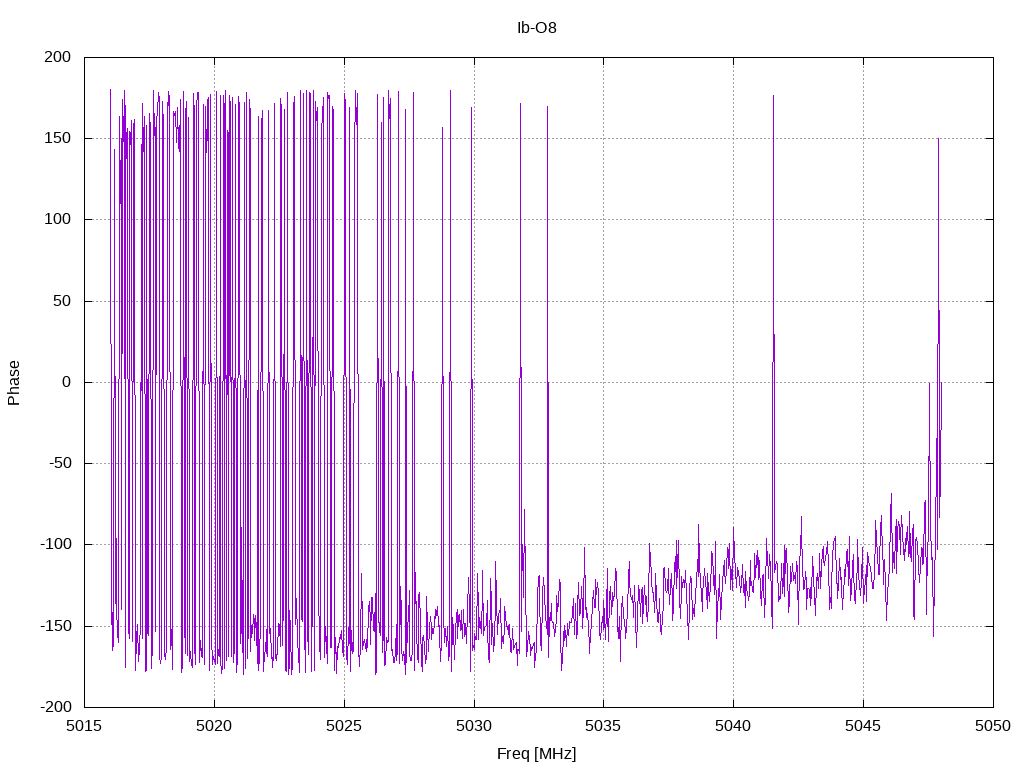
Task: Click the -100 y-axis tick label
Action: 56,544
